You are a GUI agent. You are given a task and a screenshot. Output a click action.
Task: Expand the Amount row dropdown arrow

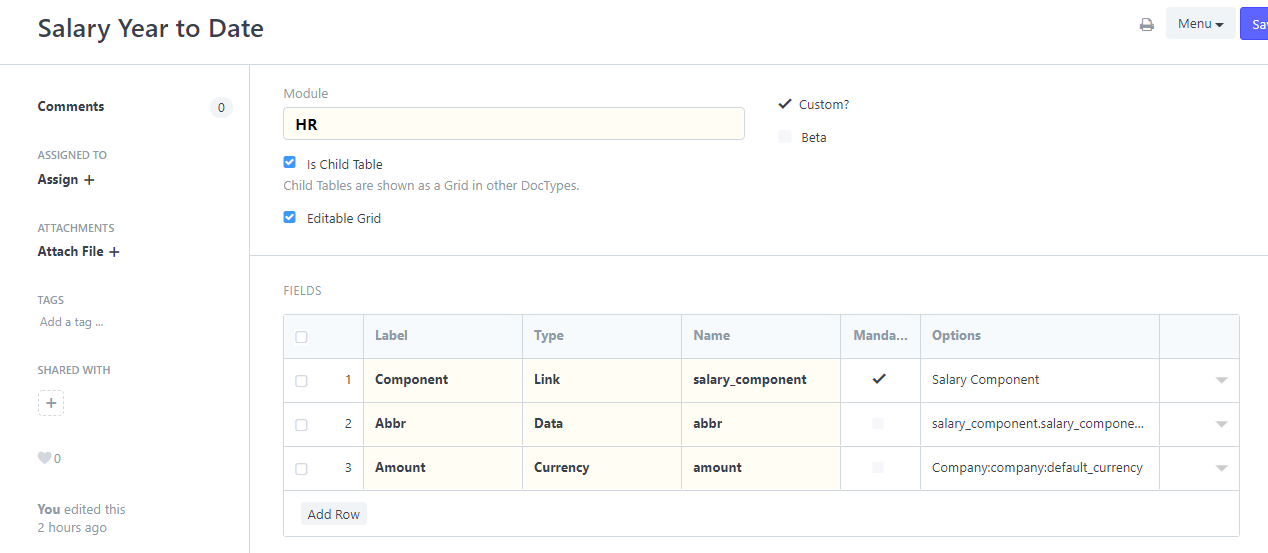pos(1221,468)
